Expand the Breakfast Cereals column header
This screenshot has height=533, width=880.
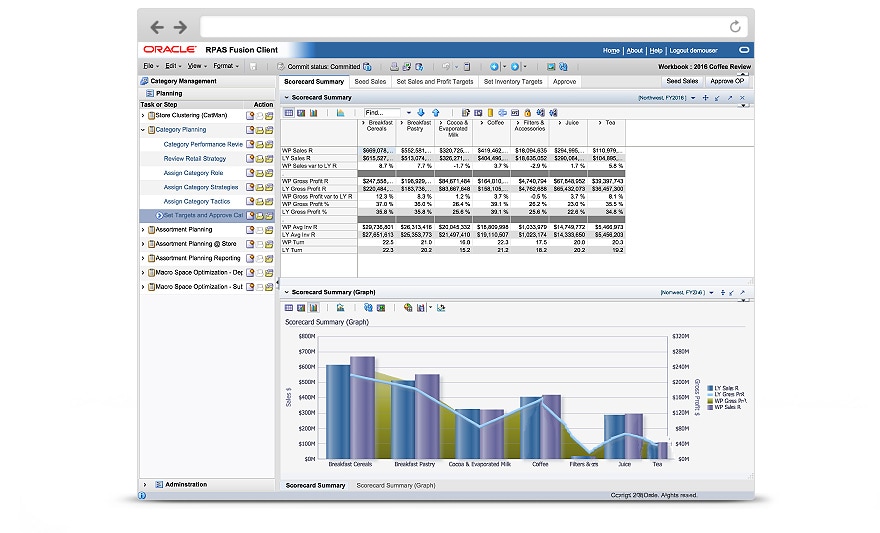pos(364,123)
